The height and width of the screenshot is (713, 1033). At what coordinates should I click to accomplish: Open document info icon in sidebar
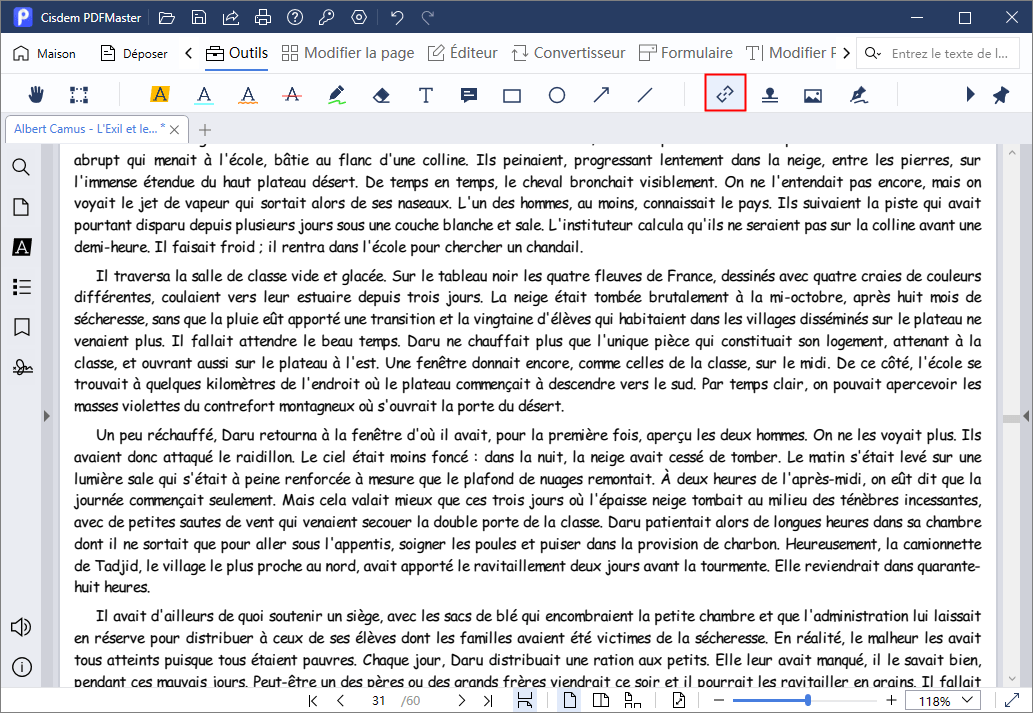pyautogui.click(x=22, y=667)
